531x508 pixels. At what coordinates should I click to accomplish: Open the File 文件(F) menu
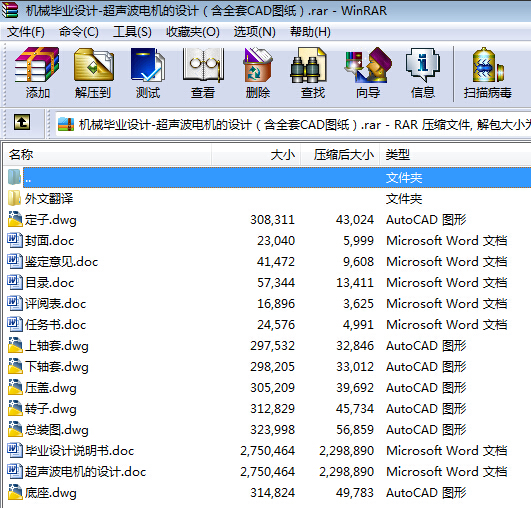pos(25,32)
